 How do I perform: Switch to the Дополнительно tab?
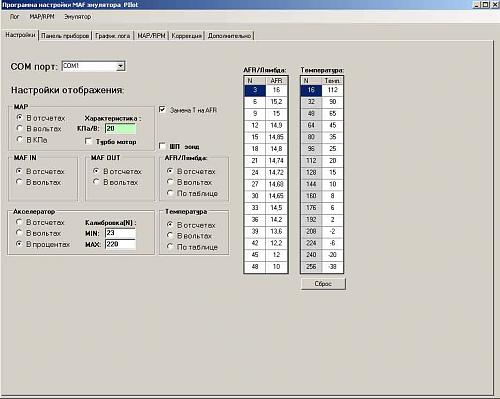pyautogui.click(x=229, y=36)
